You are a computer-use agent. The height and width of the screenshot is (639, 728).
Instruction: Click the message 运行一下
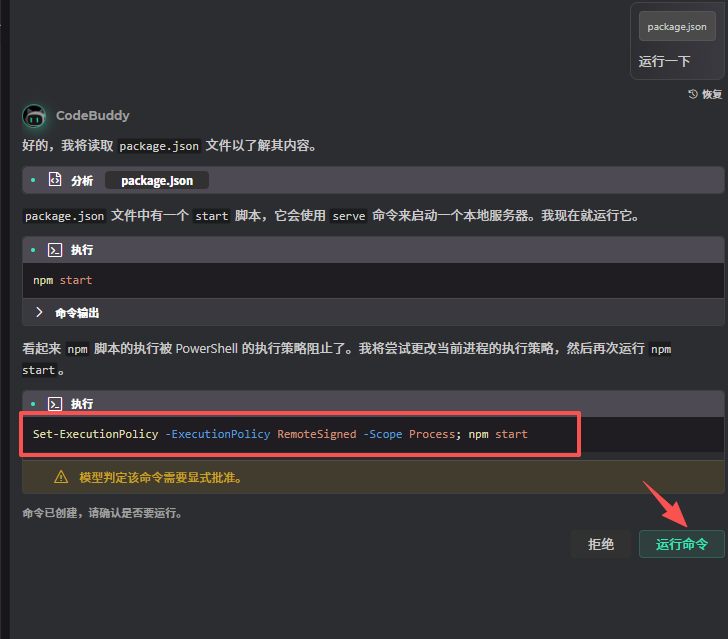[664, 61]
